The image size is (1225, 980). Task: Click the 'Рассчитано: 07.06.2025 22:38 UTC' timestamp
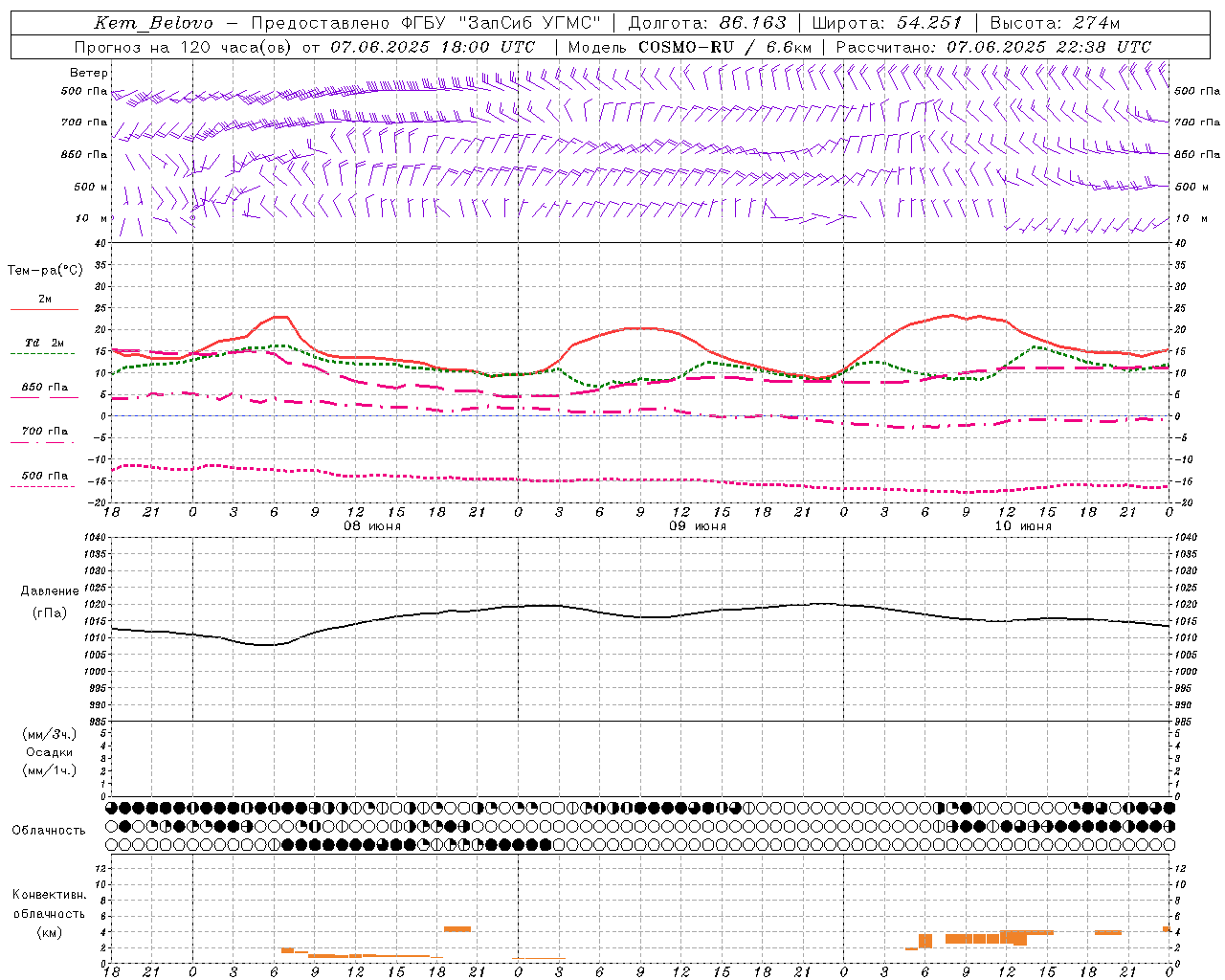[x=993, y=47]
